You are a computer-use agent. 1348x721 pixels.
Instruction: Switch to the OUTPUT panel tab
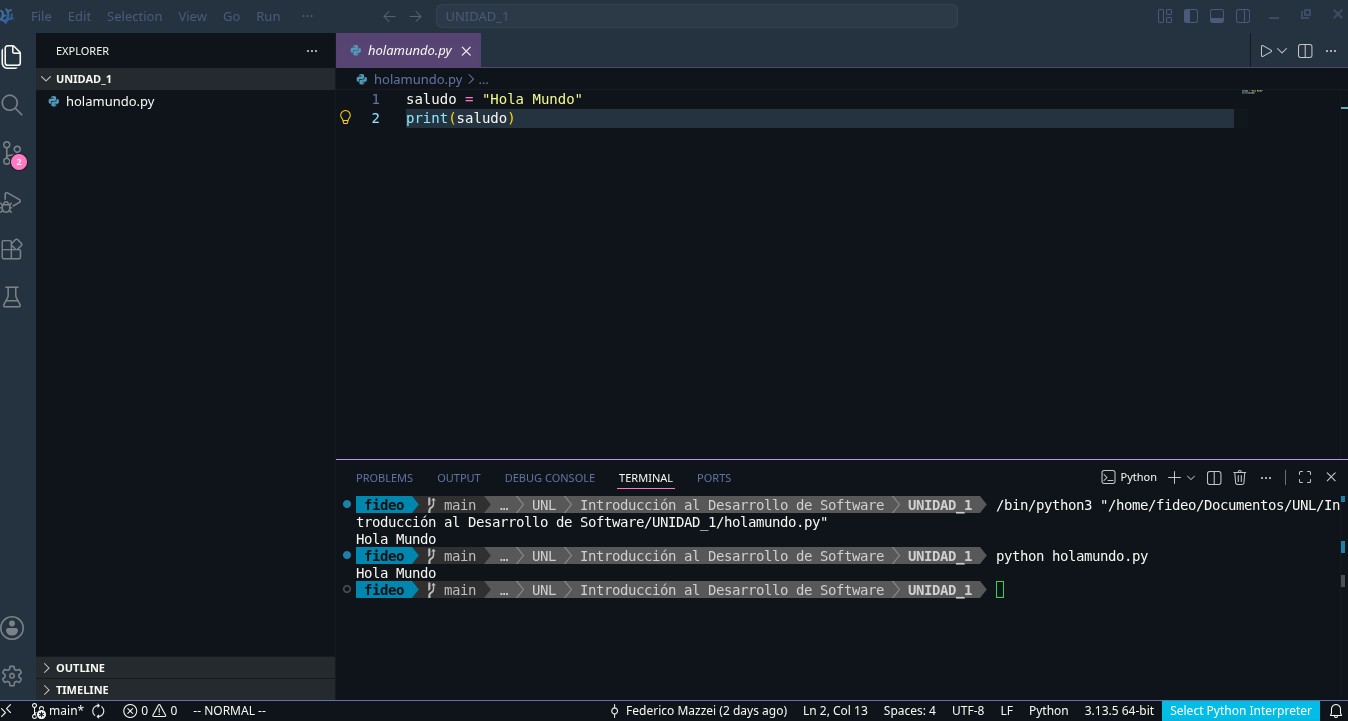click(459, 478)
